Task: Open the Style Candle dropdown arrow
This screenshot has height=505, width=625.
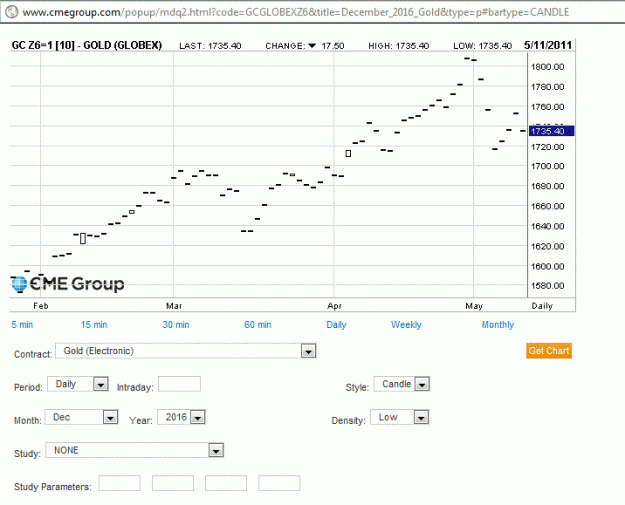Action: tap(422, 385)
